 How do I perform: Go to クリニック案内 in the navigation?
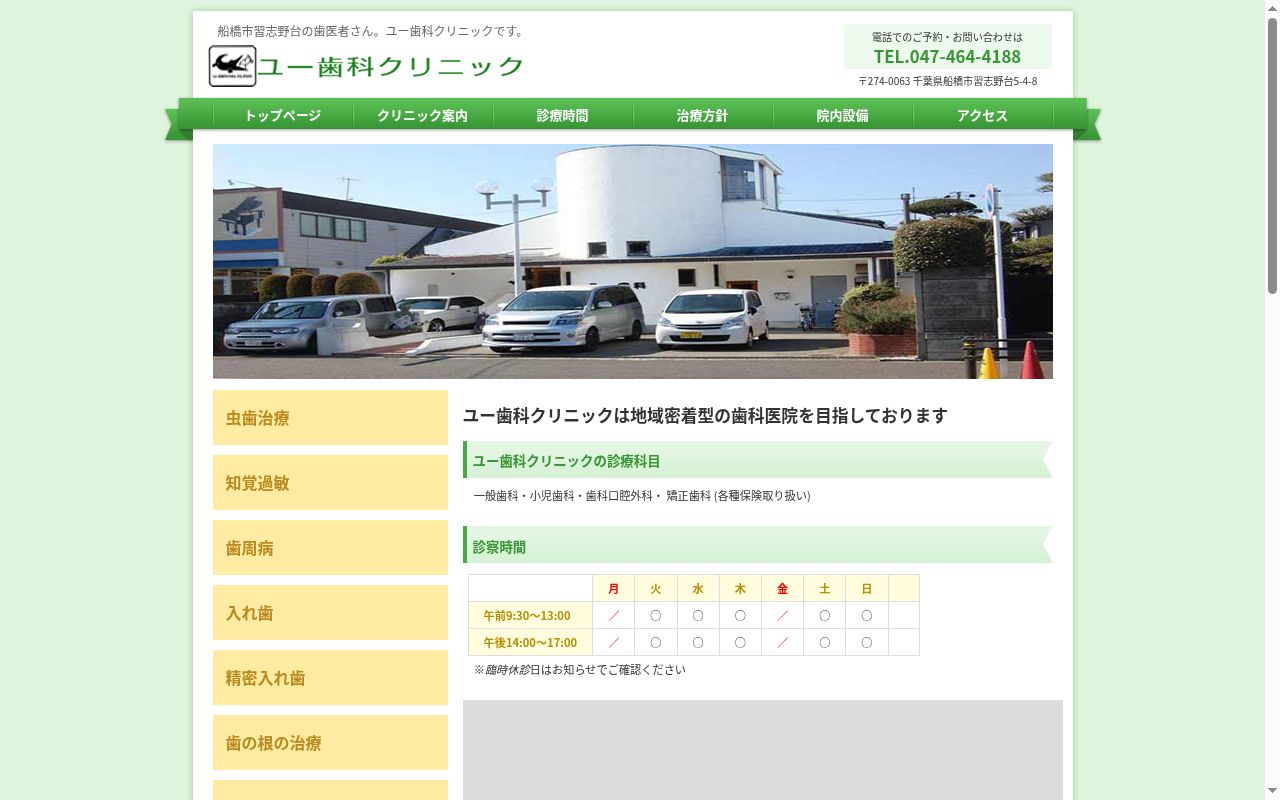[423, 116]
